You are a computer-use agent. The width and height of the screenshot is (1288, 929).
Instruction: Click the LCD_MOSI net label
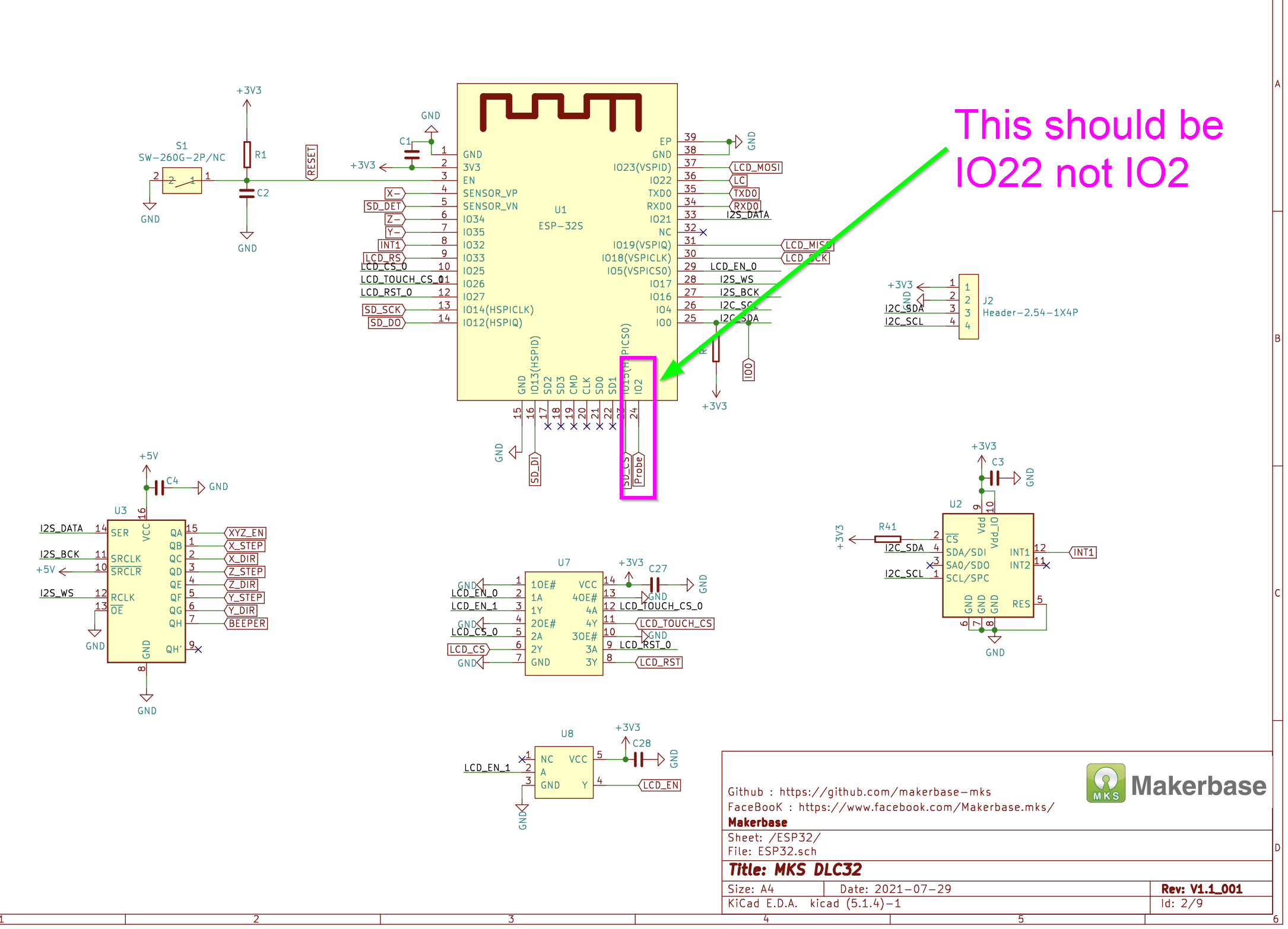(x=756, y=167)
